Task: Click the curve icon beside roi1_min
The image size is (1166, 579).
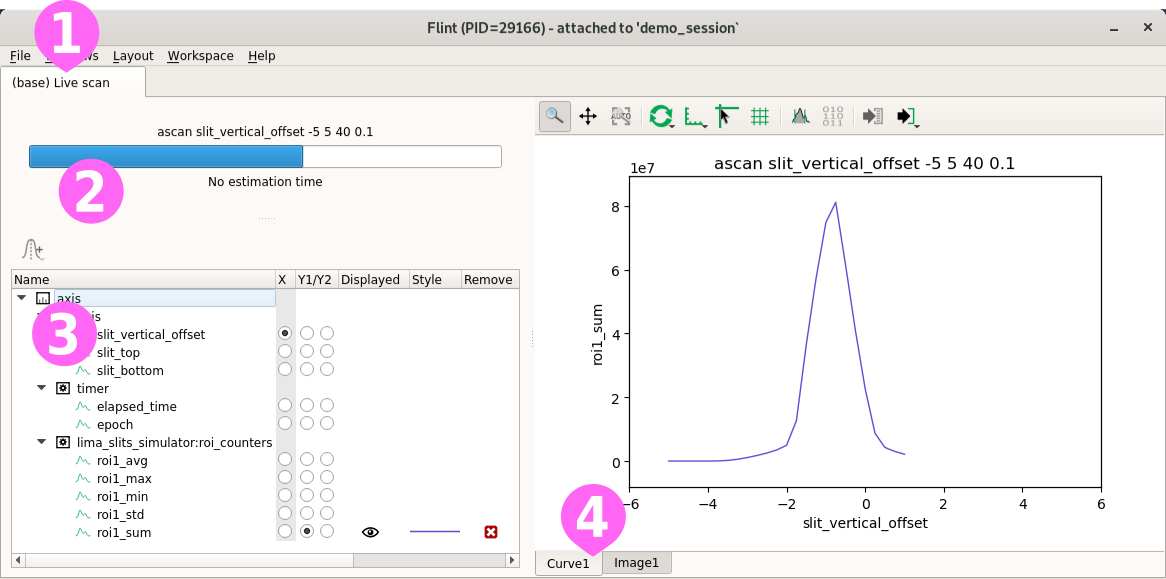Action: click(x=83, y=496)
